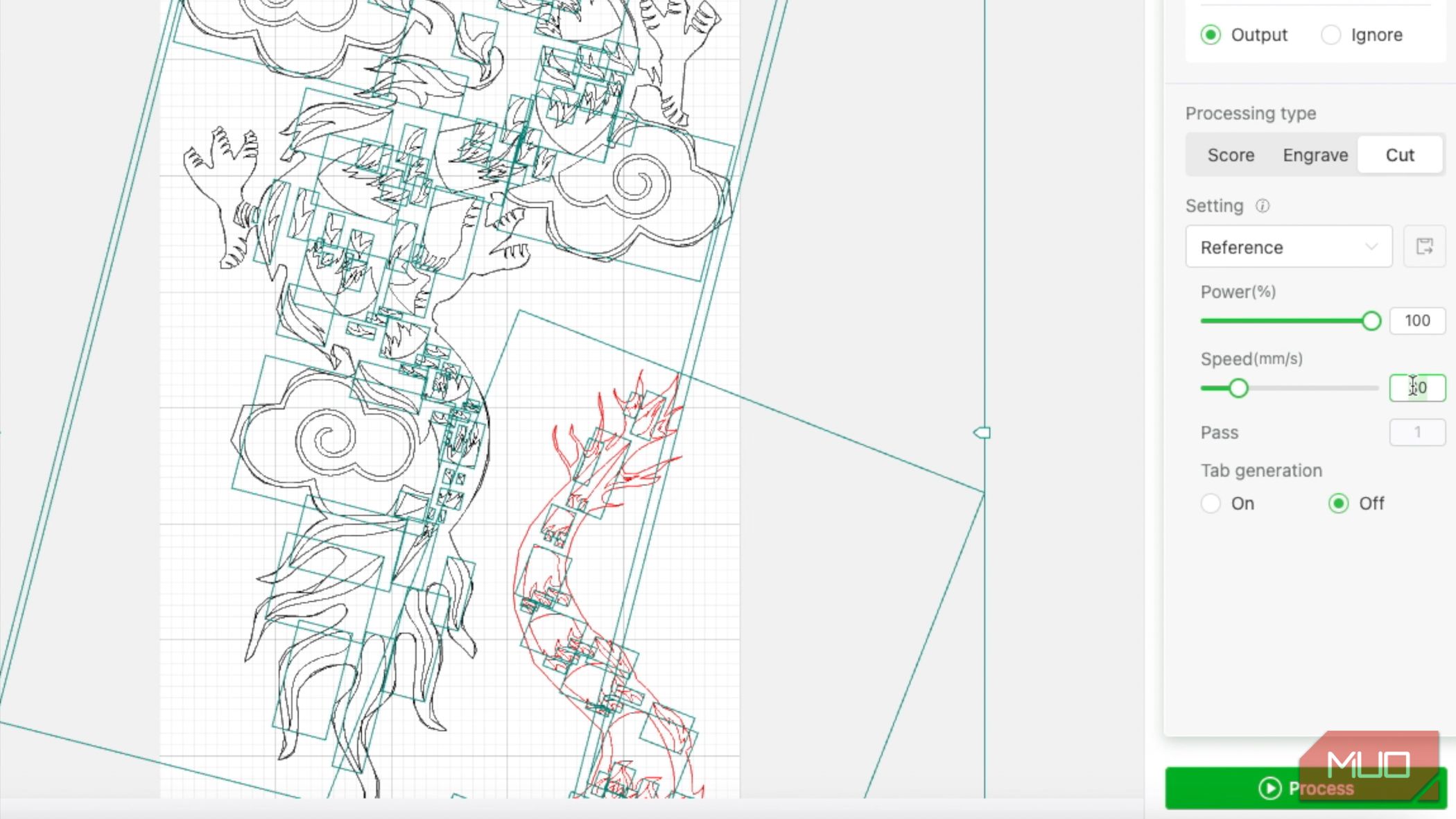Click the Score processing type tab
The height and width of the screenshot is (819, 1456).
click(1231, 155)
